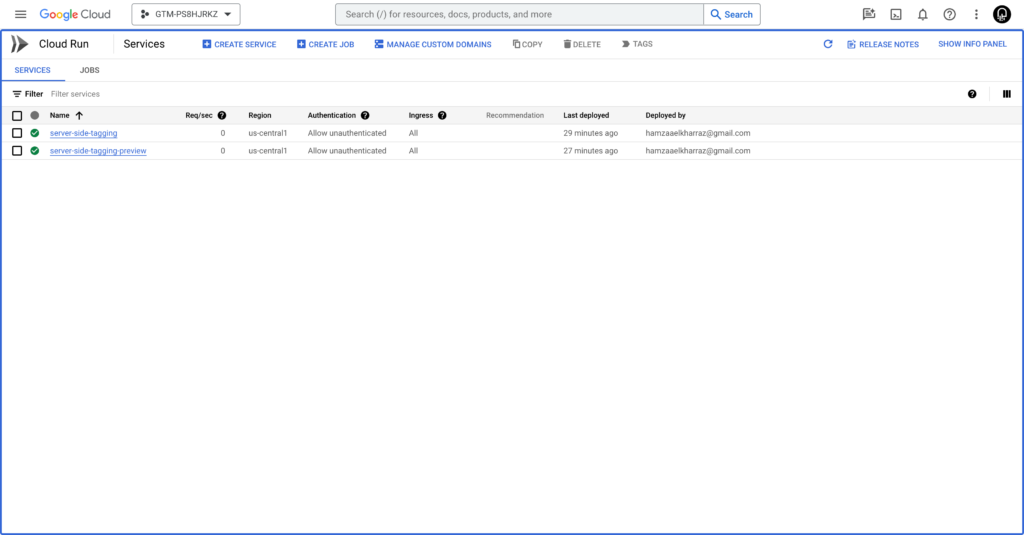Expand the GTM-PS8HJRKZ project selector dropdown
Viewport: 1024px width, 535px height.
[186, 14]
